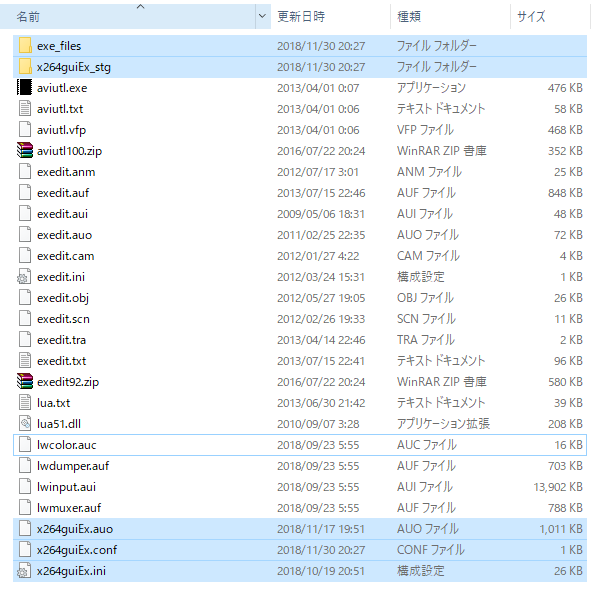Click the exe_files folder icon
The height and width of the screenshot is (589, 610).
point(25,46)
